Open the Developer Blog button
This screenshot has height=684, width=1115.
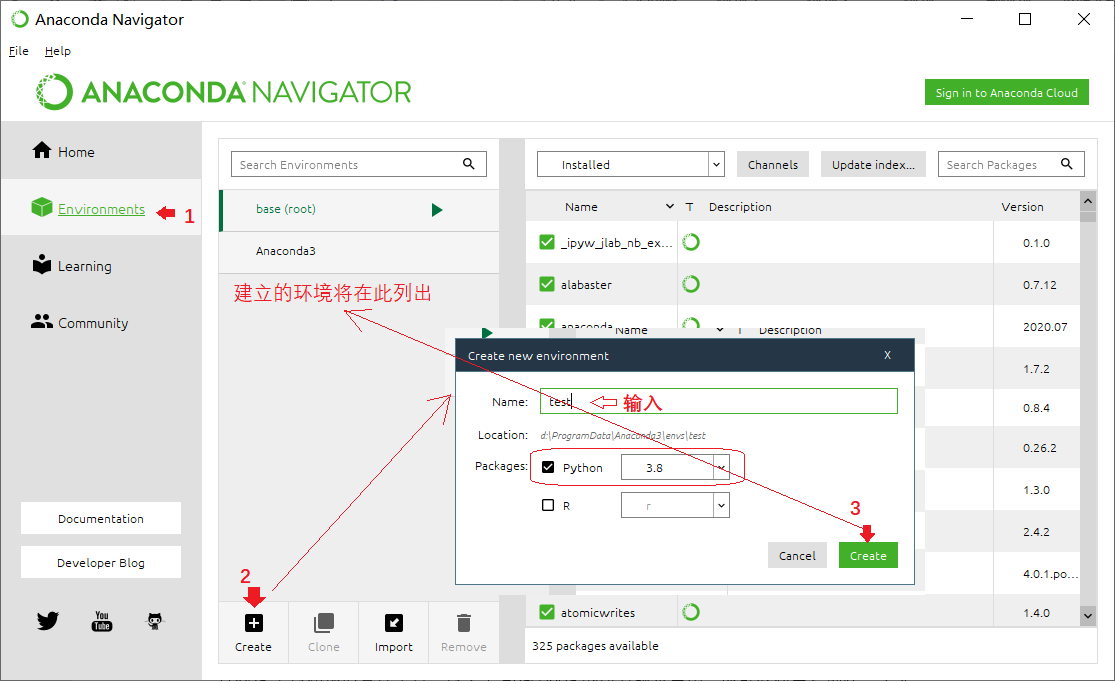tap(101, 562)
